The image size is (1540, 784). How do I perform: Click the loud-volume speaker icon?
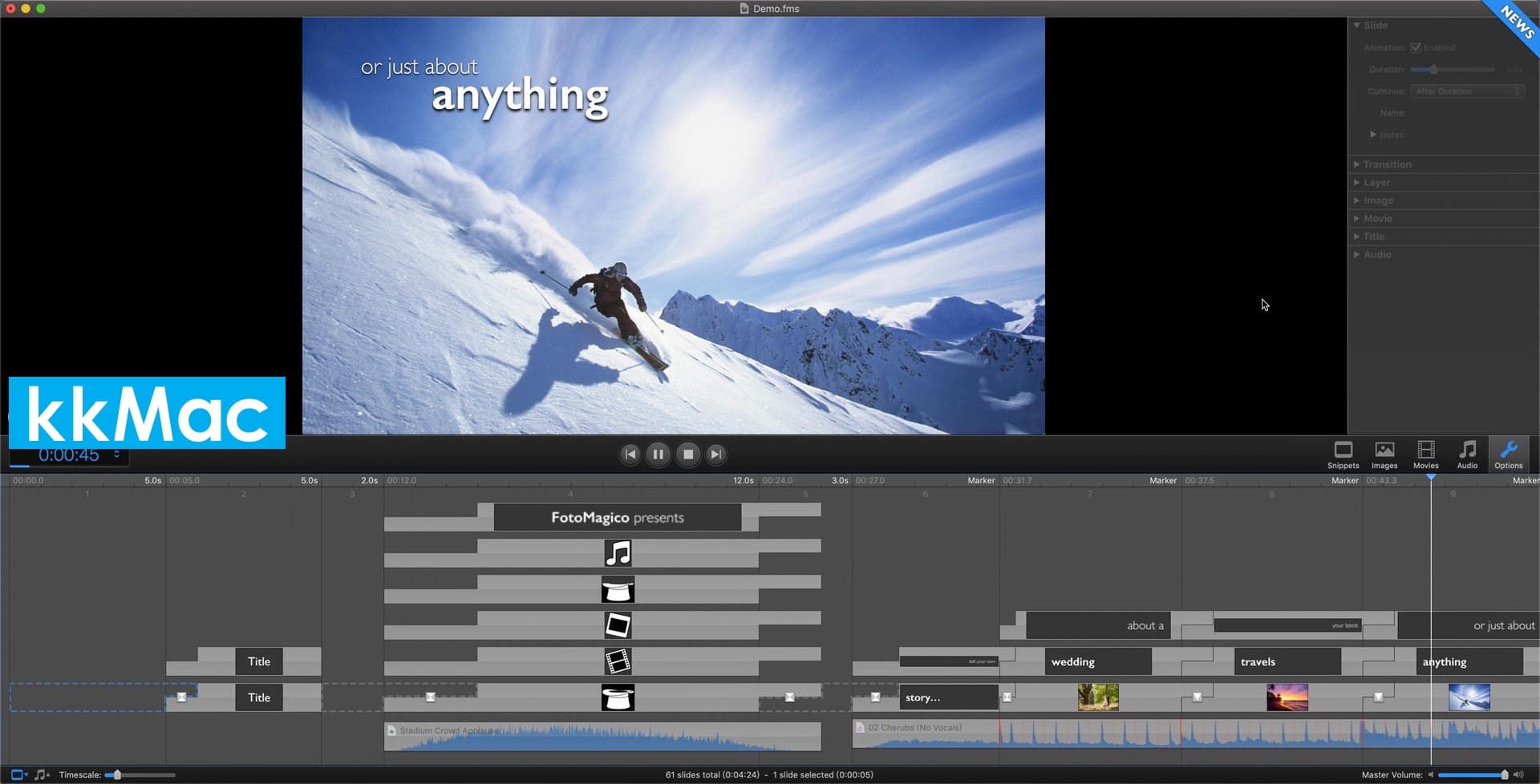click(x=1518, y=775)
